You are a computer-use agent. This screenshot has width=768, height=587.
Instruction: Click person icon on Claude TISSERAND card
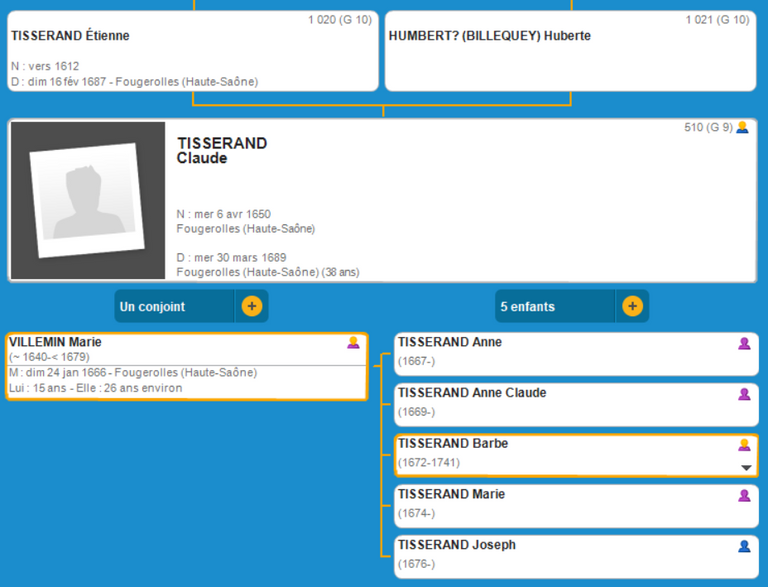click(x=742, y=128)
